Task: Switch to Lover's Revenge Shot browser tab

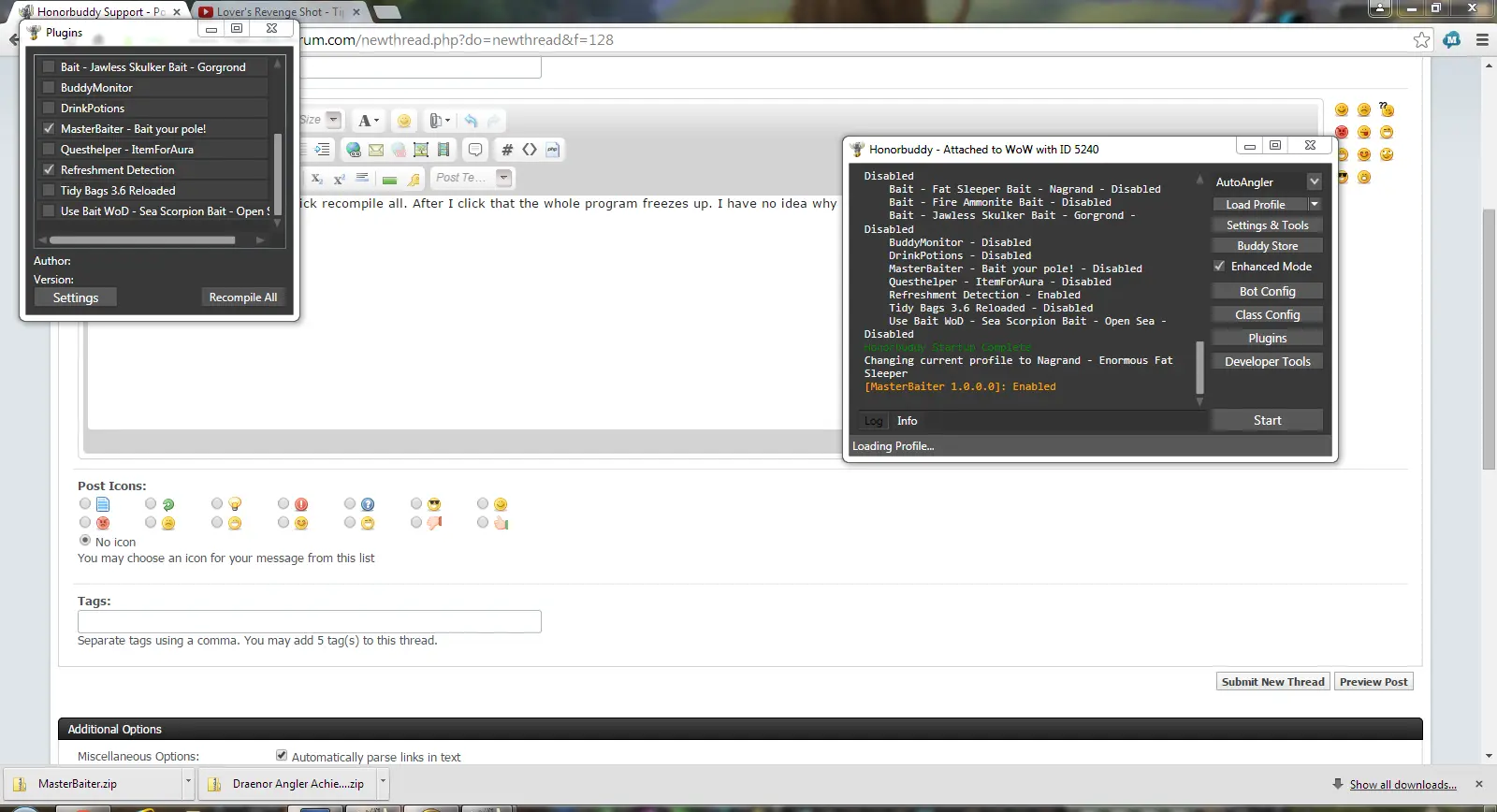Action: [279, 12]
